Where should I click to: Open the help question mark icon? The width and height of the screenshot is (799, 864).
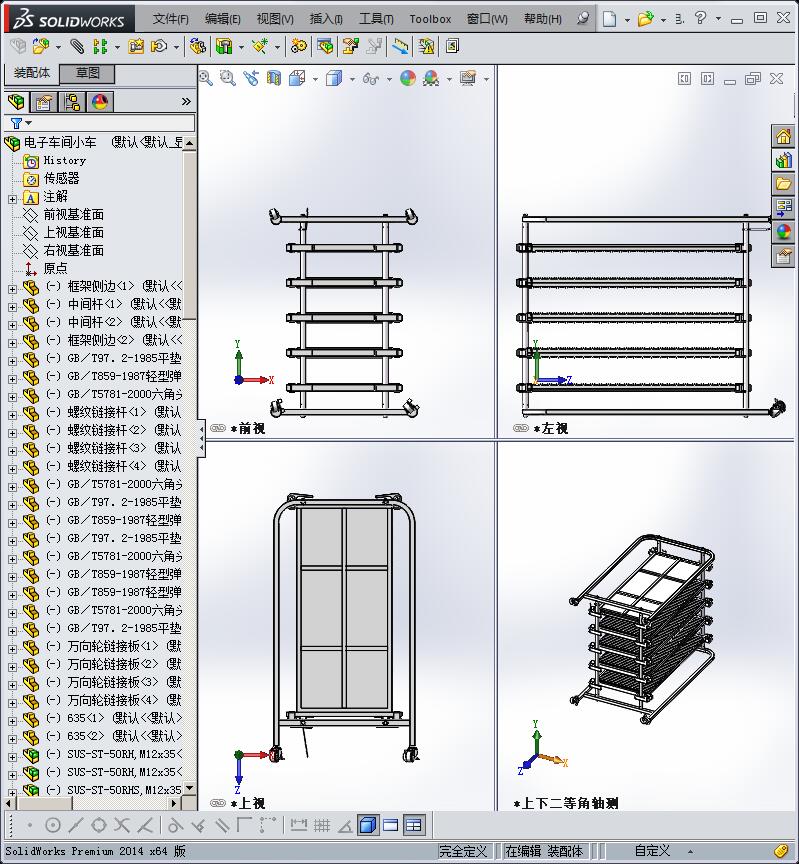pos(700,18)
